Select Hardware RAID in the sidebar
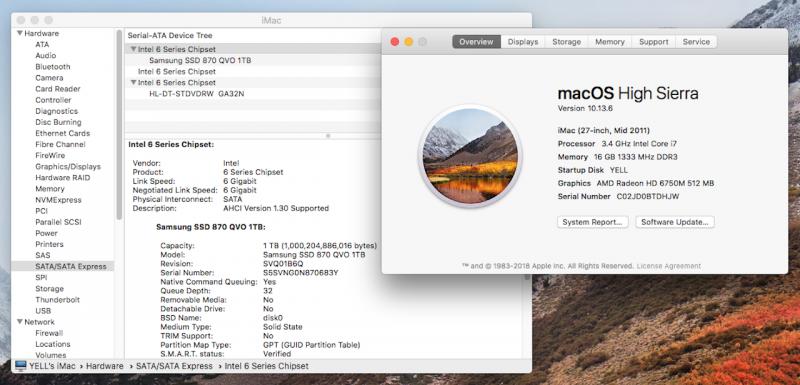The width and height of the screenshot is (800, 385). tap(62, 177)
